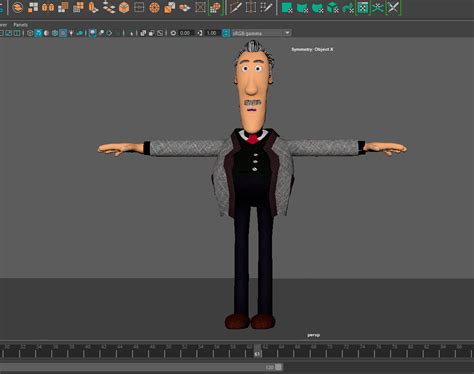Click the orange stacked tiles shelf icon beside Mirror
The image size is (474, 374).
point(63,7)
